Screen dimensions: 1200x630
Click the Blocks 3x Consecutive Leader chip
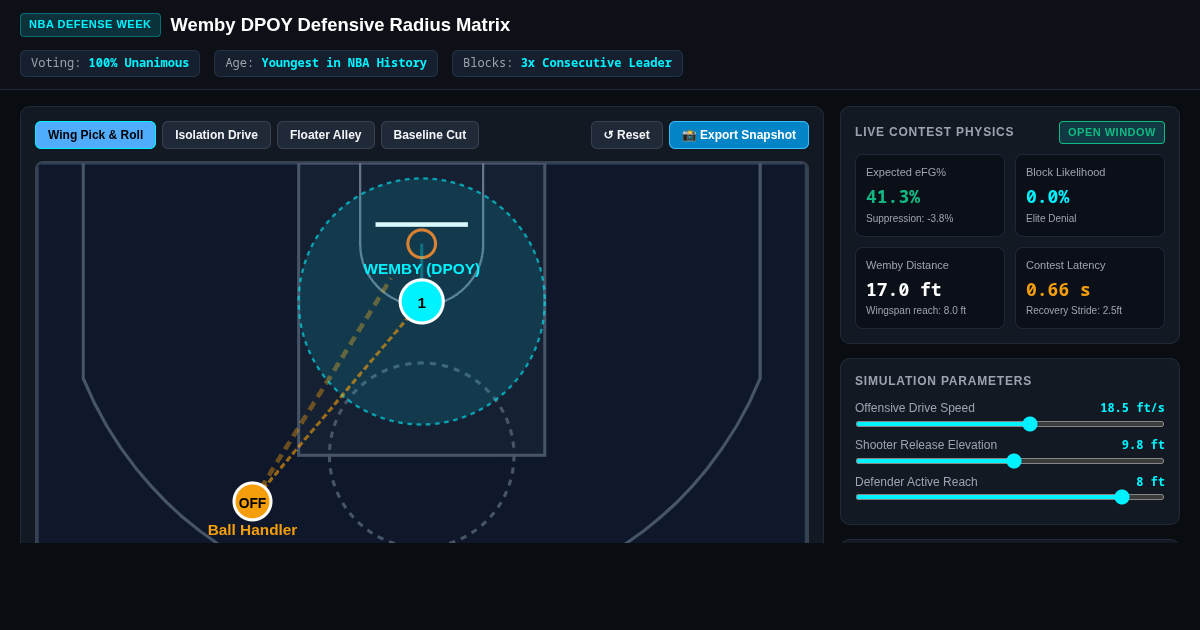pos(567,63)
